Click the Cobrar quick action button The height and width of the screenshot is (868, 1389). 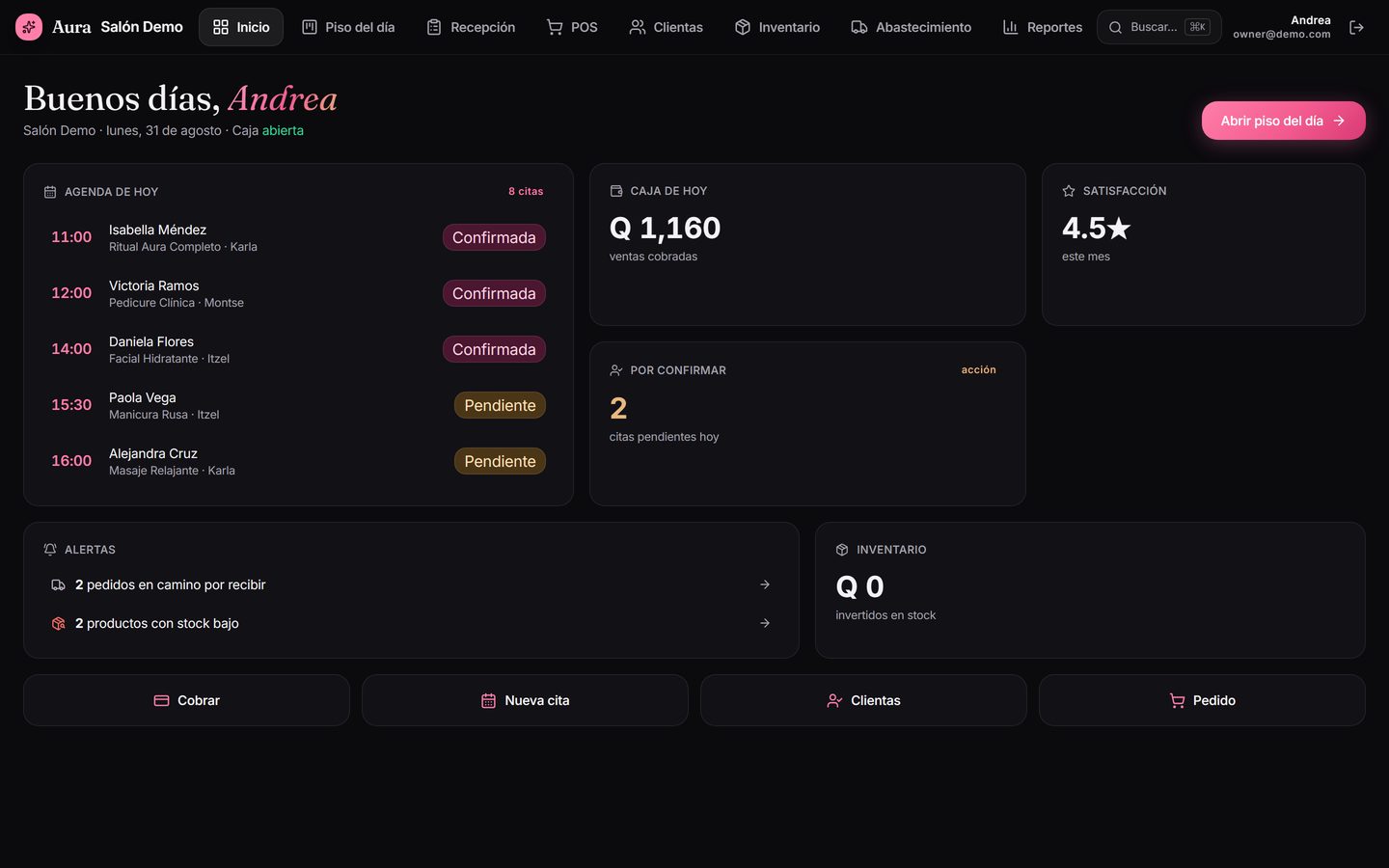click(x=186, y=700)
